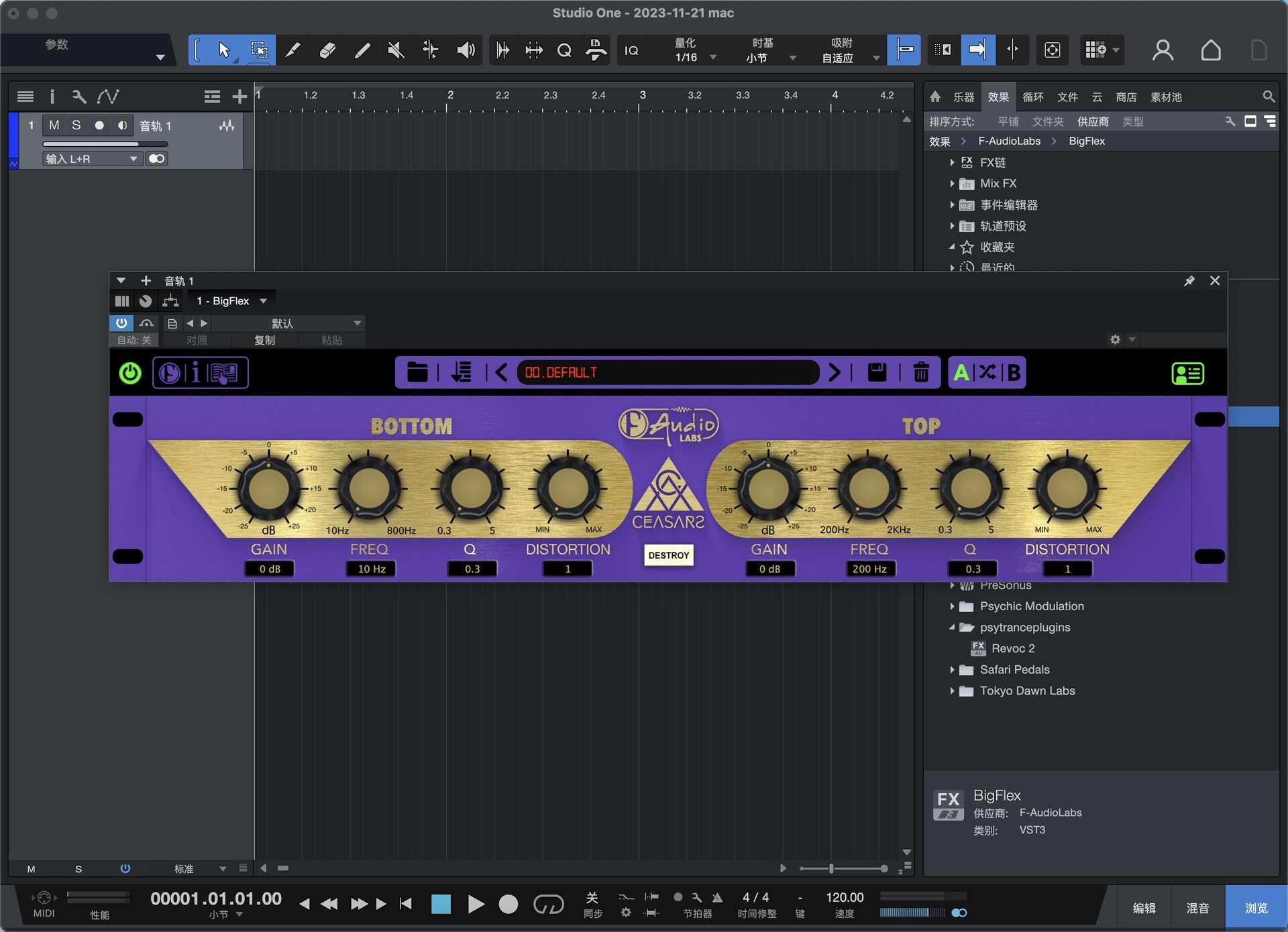Expand the Psychic Modulation folder
This screenshot has height=932, width=1288.
tap(951, 607)
